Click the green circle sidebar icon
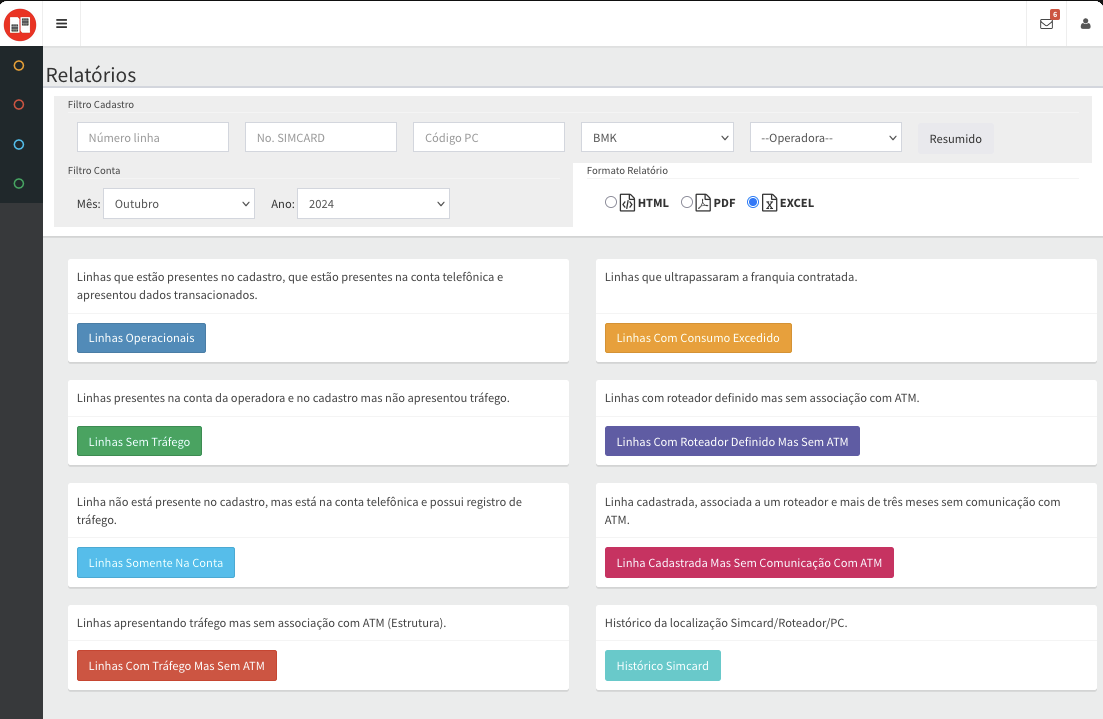 (19, 184)
